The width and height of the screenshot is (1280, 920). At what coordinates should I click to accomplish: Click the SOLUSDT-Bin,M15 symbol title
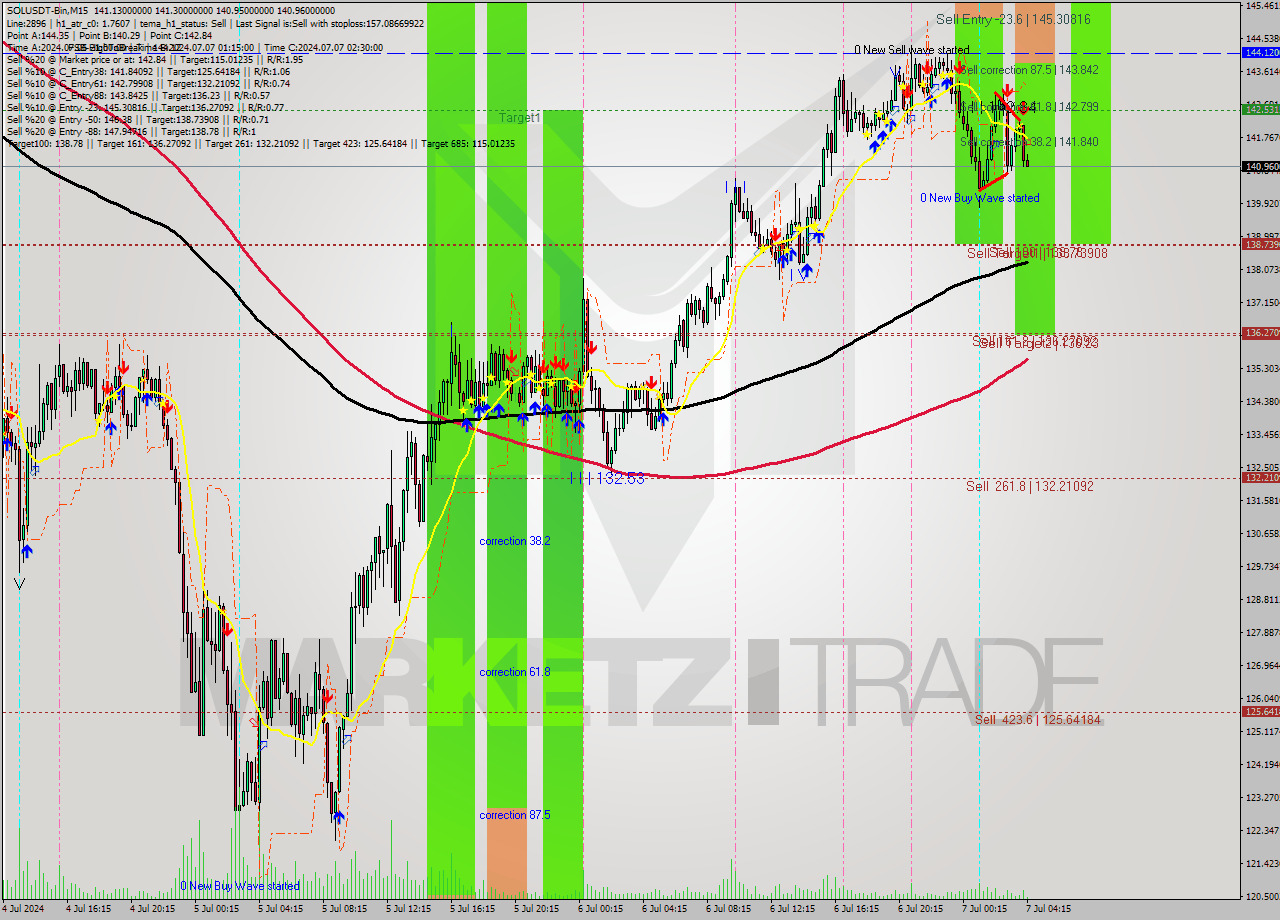[x=46, y=11]
